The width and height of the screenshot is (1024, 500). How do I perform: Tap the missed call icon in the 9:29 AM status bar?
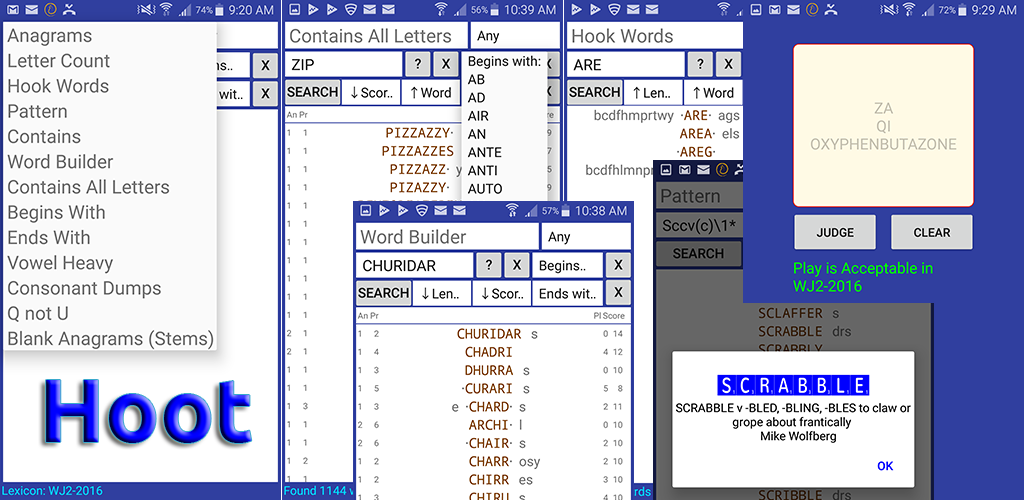831,10
